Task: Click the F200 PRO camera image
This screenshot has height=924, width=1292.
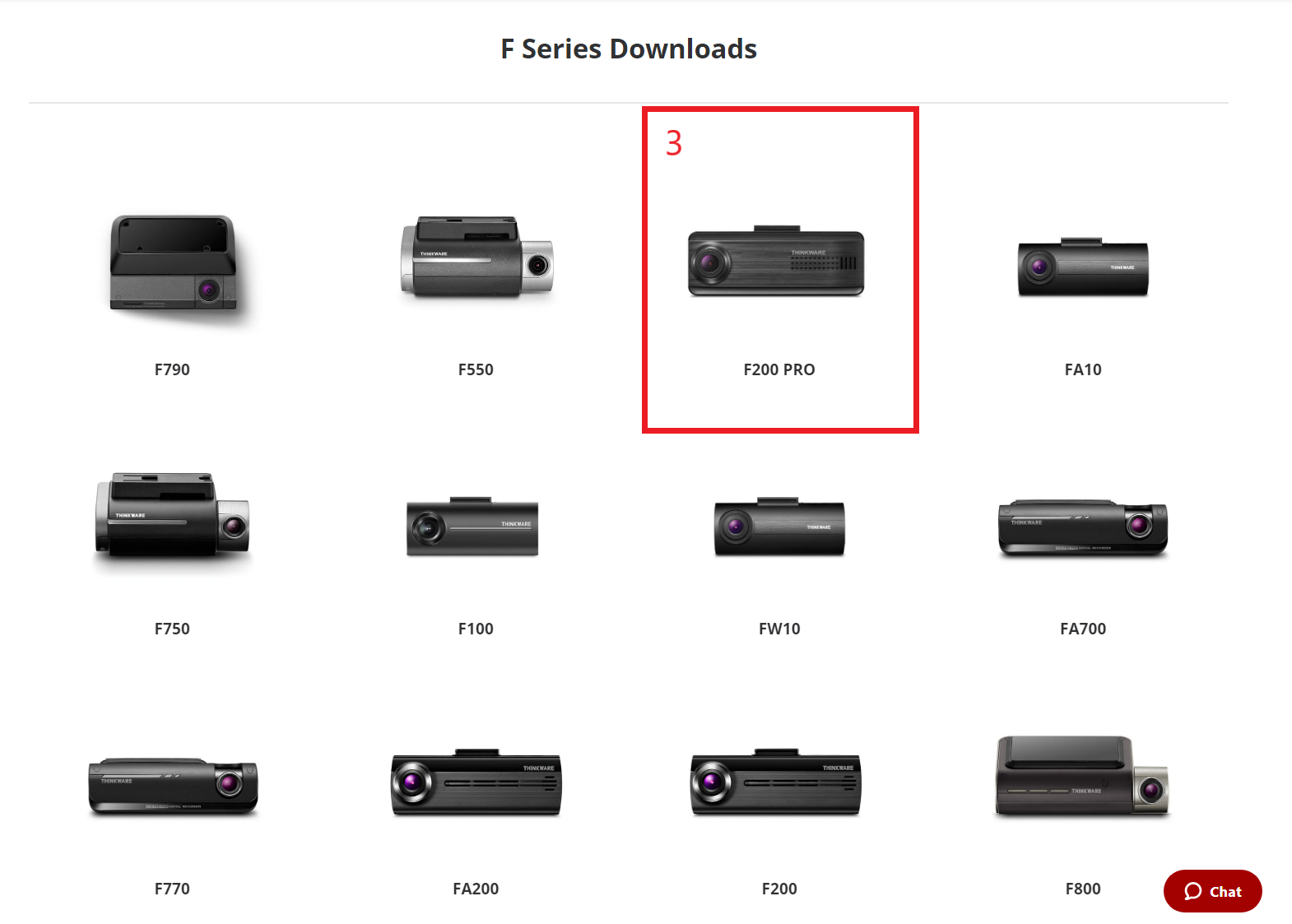Action: point(776,262)
